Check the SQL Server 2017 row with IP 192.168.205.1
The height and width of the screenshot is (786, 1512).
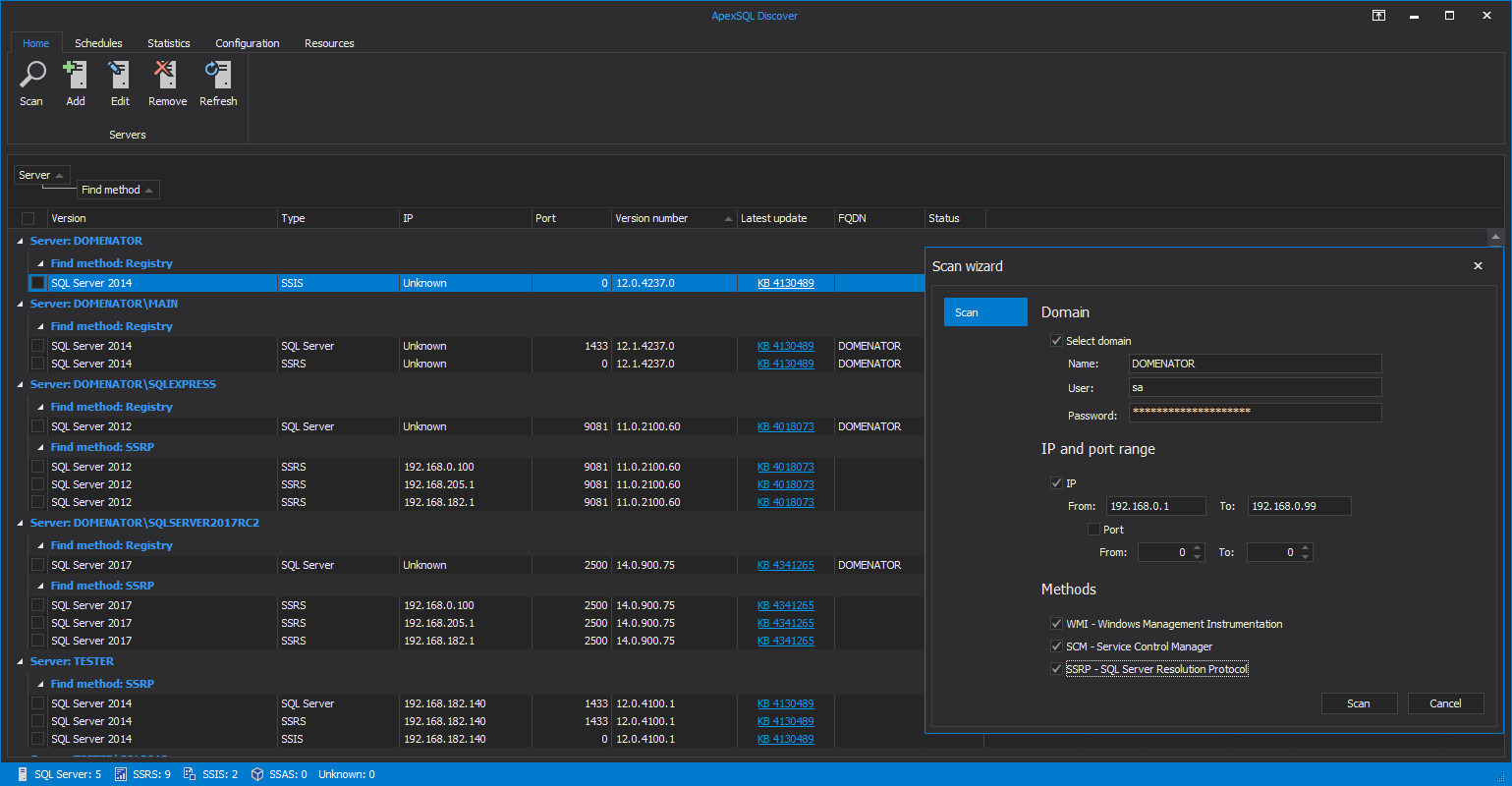[x=37, y=623]
